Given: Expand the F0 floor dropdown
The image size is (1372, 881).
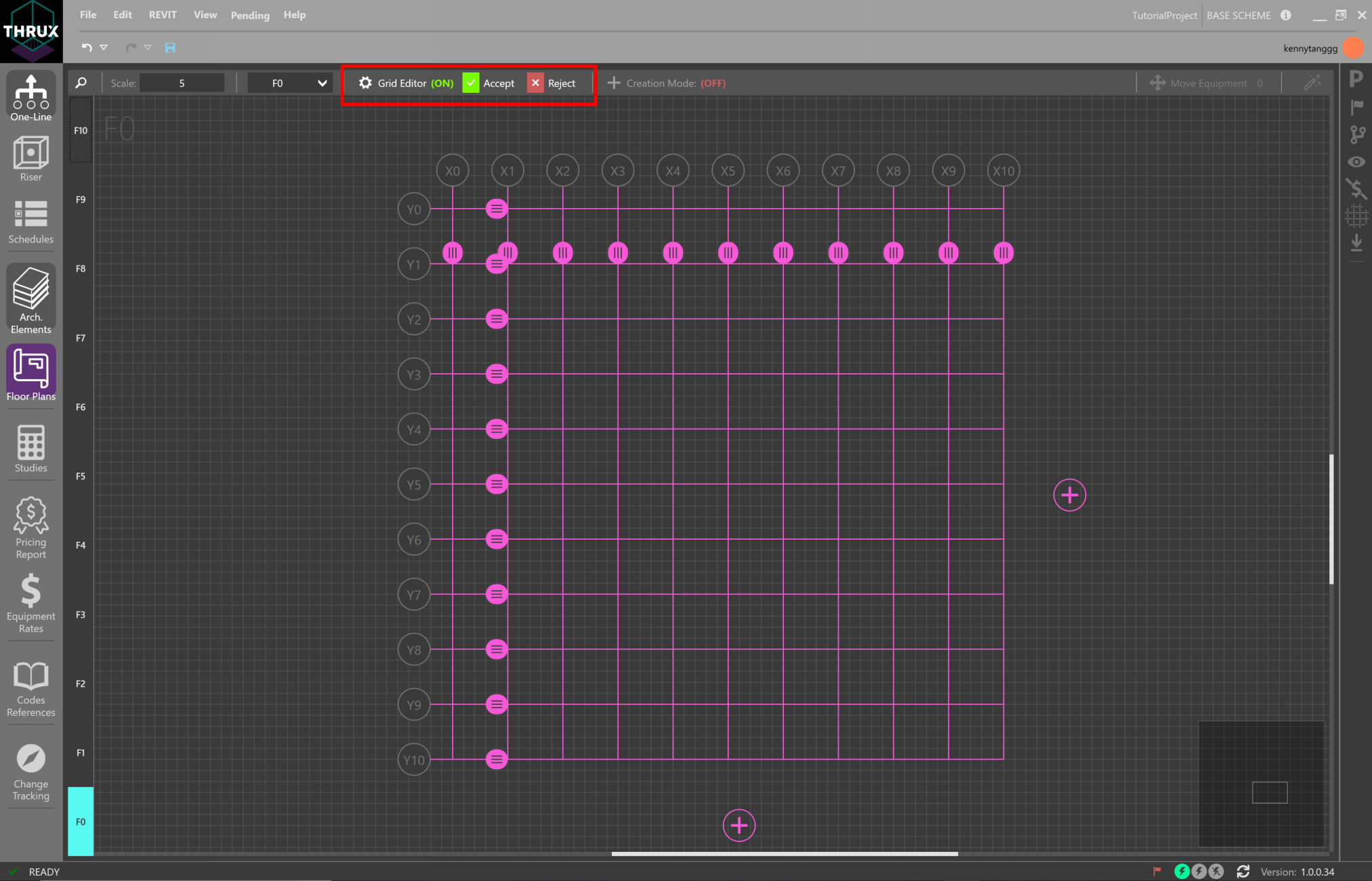Looking at the screenshot, I should (x=322, y=83).
